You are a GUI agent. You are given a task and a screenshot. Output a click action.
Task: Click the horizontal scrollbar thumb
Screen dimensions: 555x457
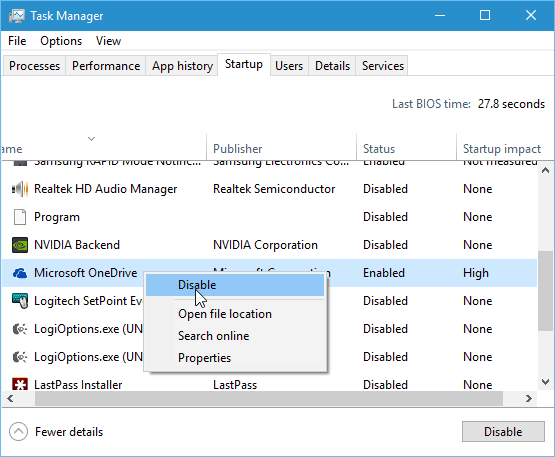269,399
